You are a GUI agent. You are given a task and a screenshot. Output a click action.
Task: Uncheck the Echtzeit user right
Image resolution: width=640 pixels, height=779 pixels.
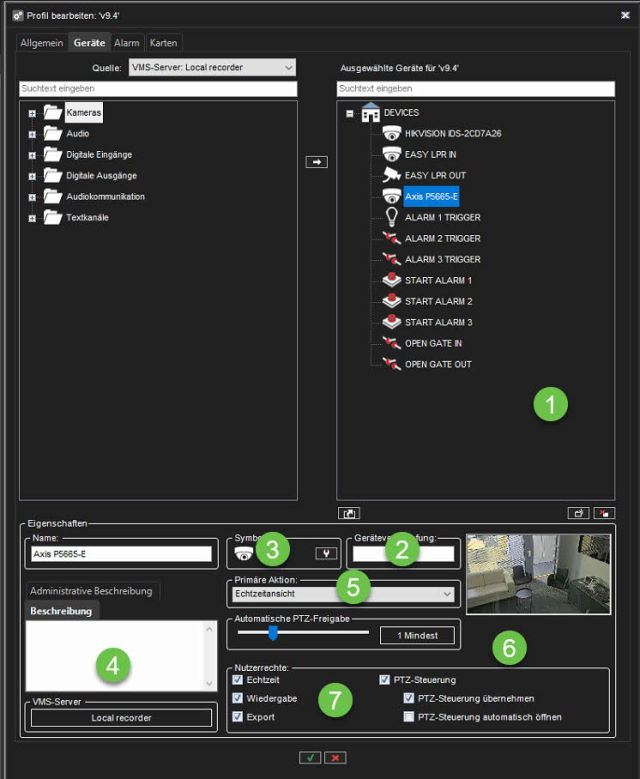click(238, 680)
